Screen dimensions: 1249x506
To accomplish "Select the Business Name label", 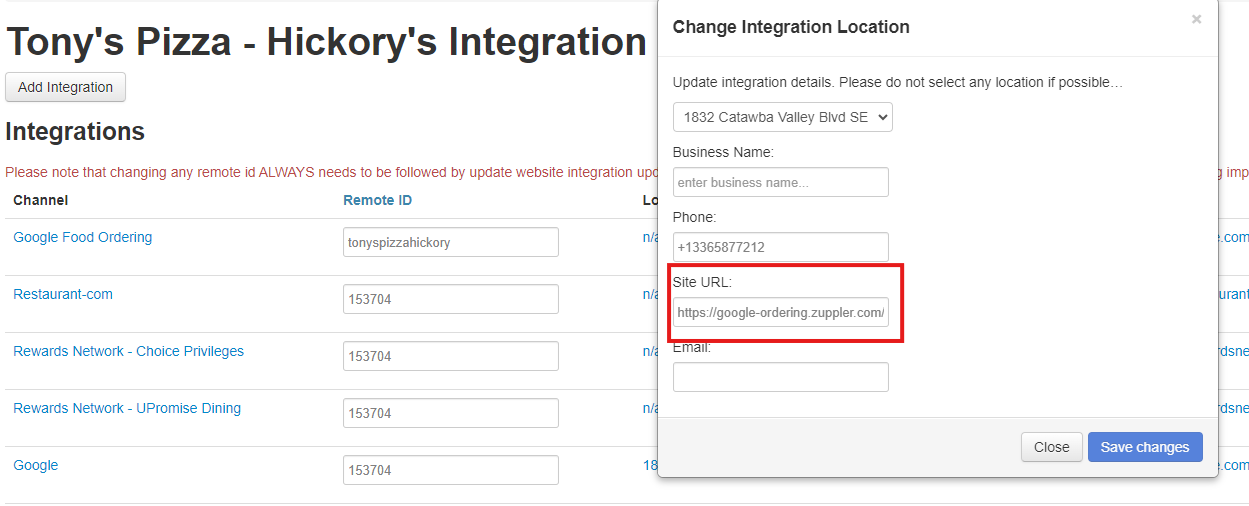I will tap(723, 152).
